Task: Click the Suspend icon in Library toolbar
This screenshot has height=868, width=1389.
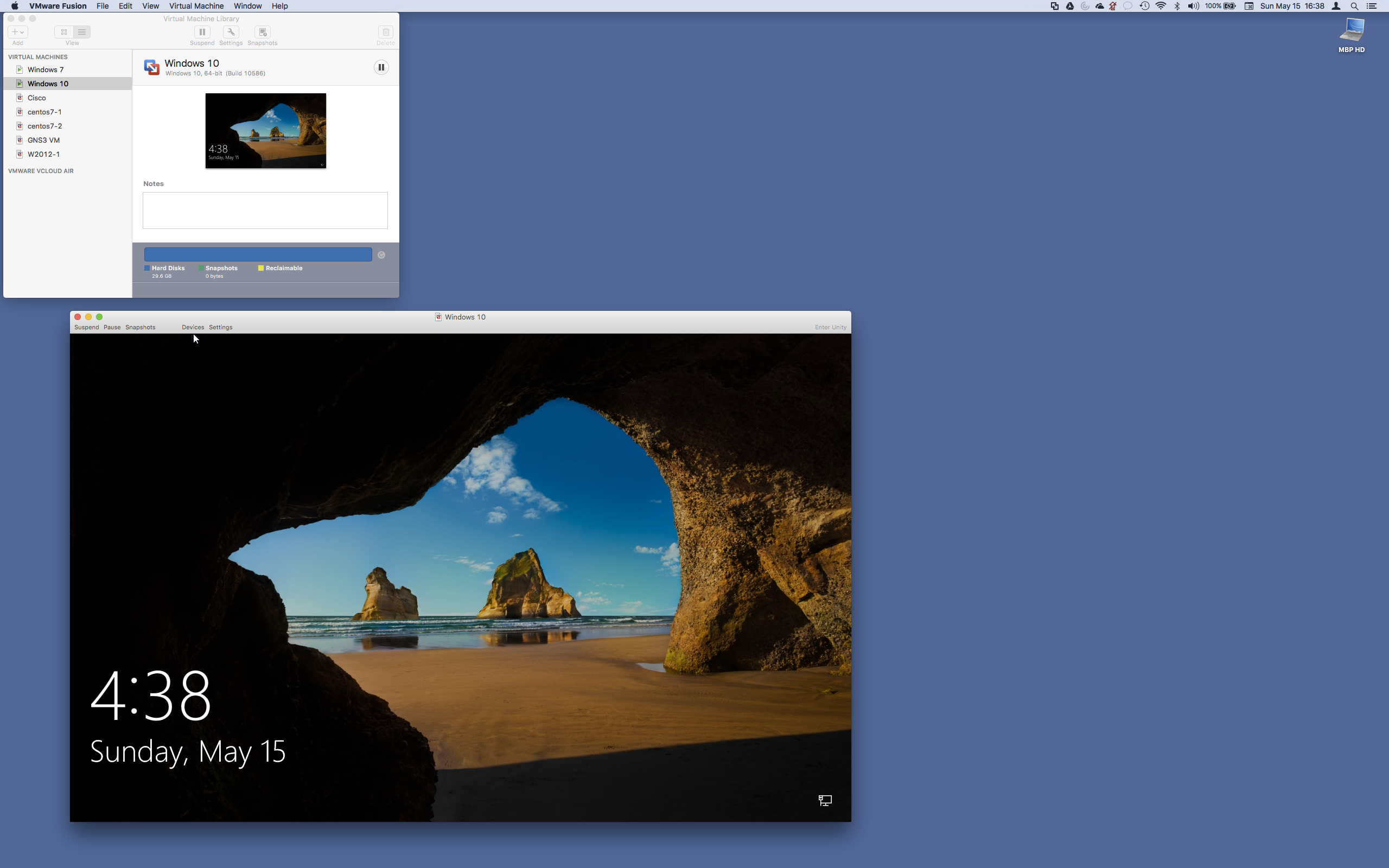Action: (202, 32)
